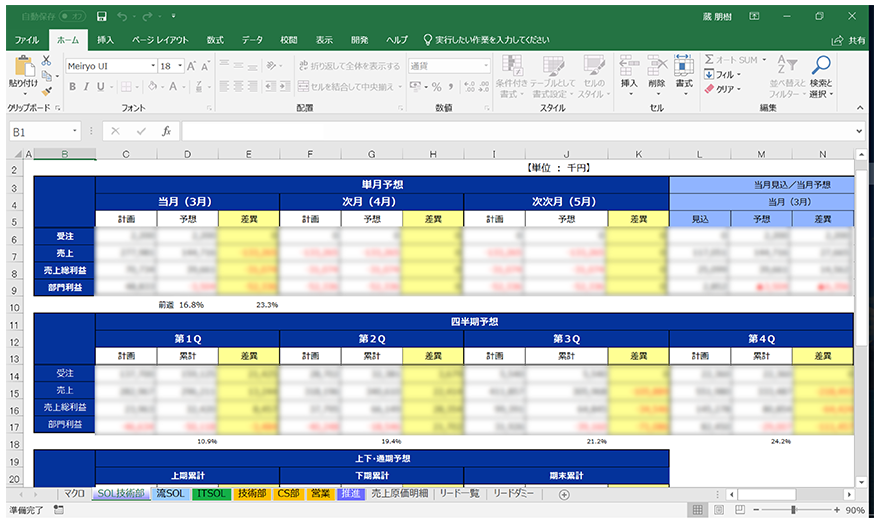Click the Cut scissors icon
This screenshot has height=525, width=879.
pos(46,61)
